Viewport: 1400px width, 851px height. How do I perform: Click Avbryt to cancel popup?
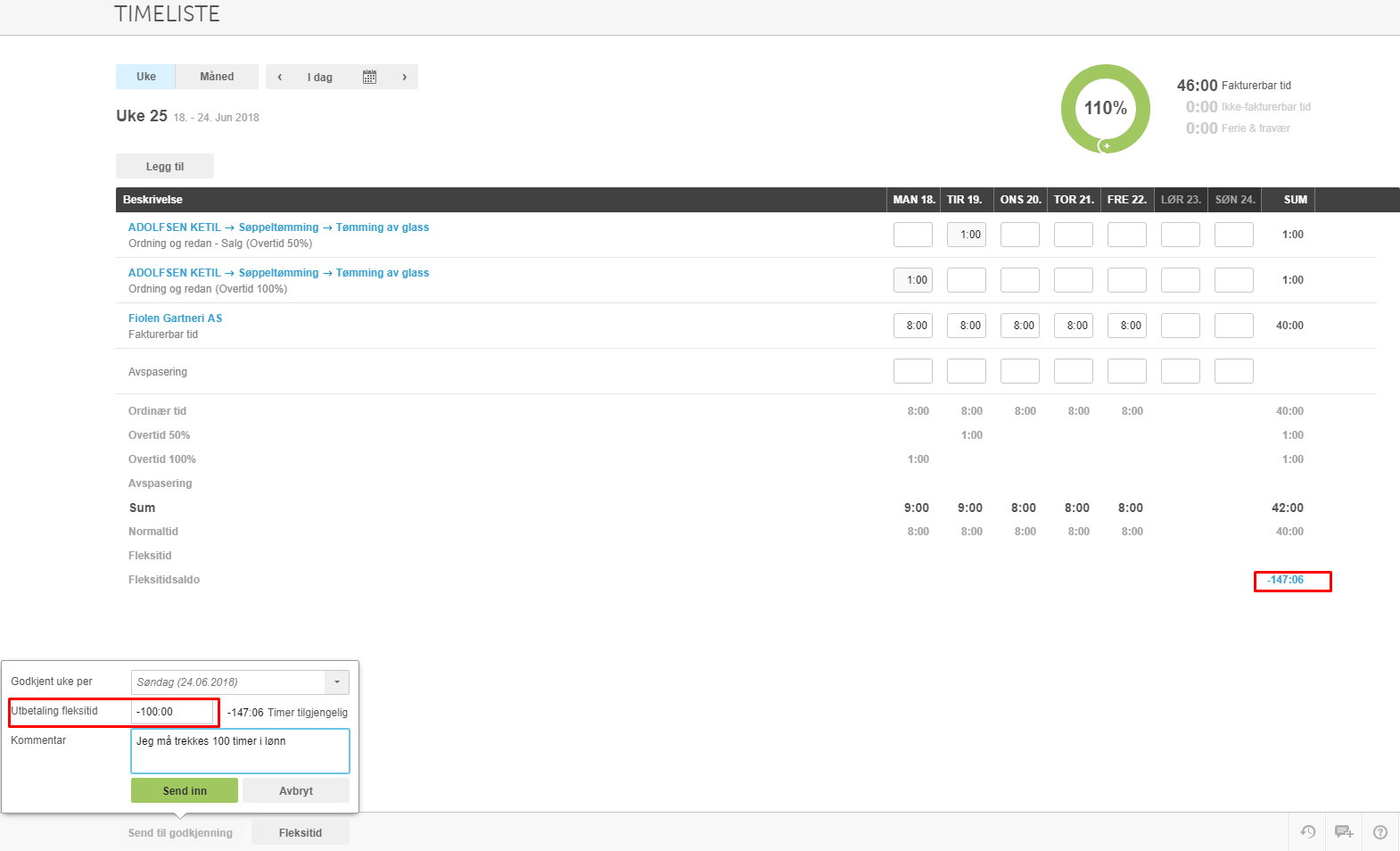click(x=296, y=791)
